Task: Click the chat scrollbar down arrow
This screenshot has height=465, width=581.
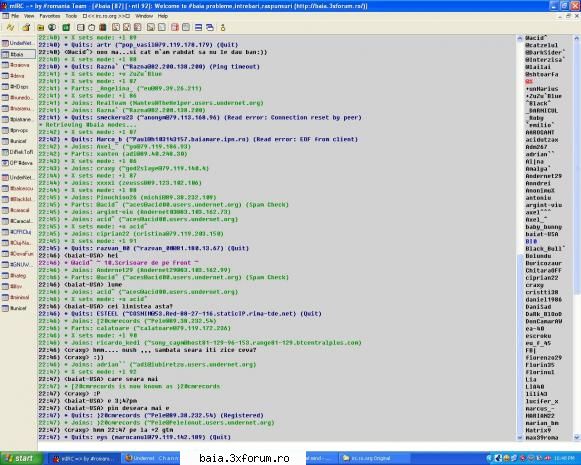Action: pos(519,438)
